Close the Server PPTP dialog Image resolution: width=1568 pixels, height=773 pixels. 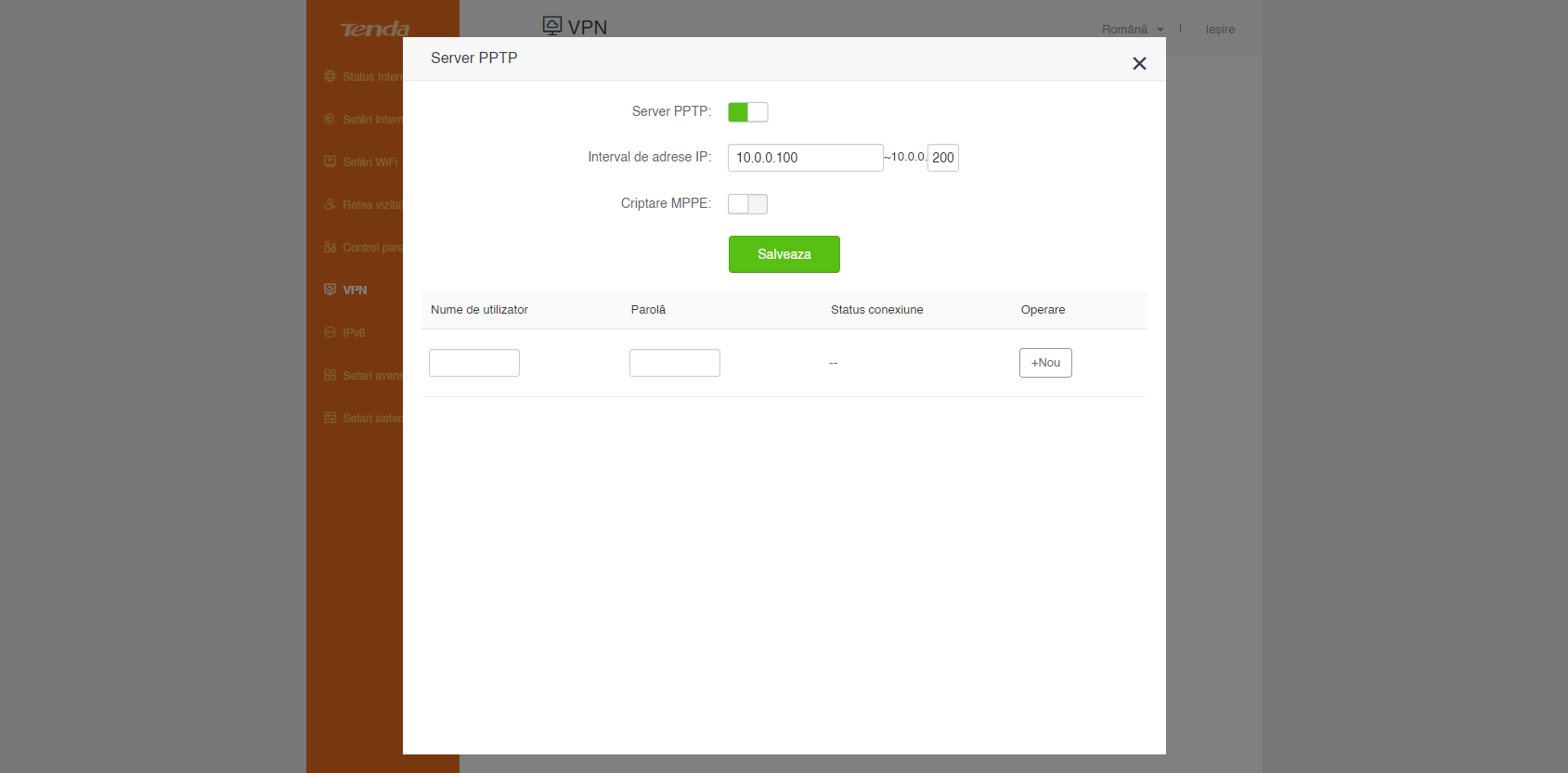click(1139, 63)
